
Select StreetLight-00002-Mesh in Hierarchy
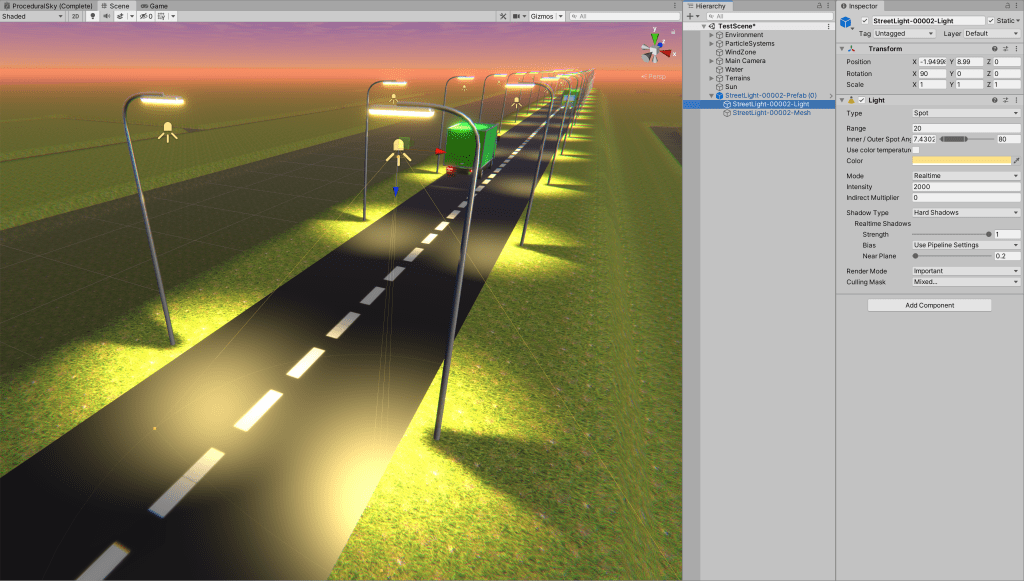(x=771, y=113)
